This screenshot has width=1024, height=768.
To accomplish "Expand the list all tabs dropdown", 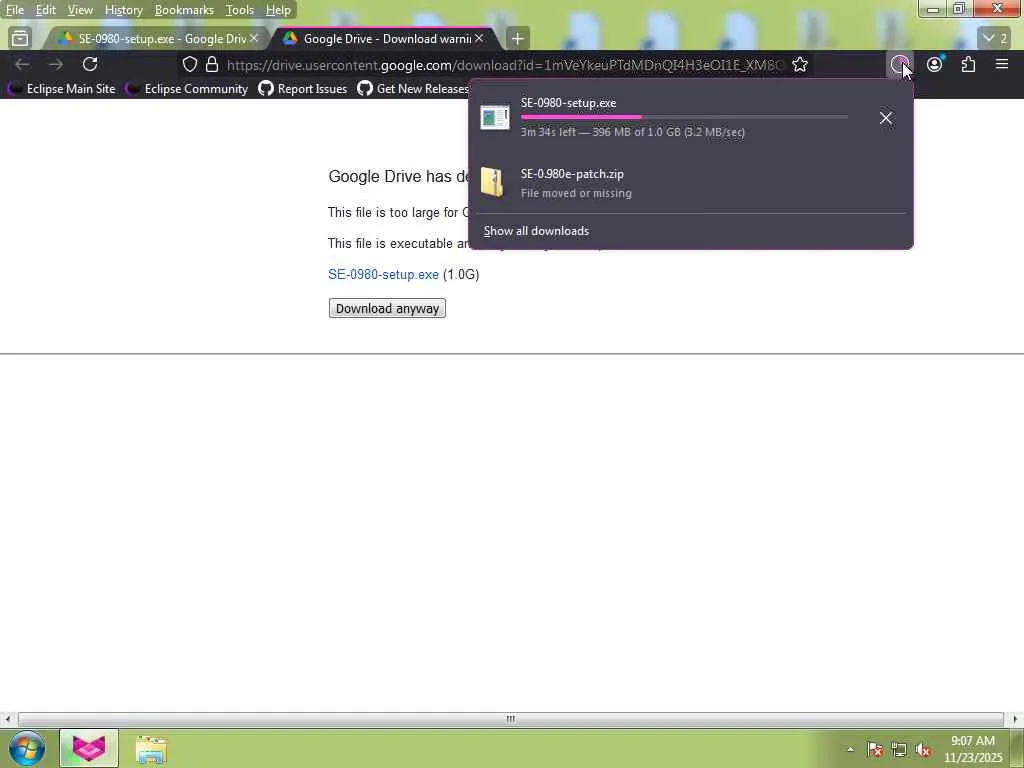I will pyautogui.click(x=994, y=39).
